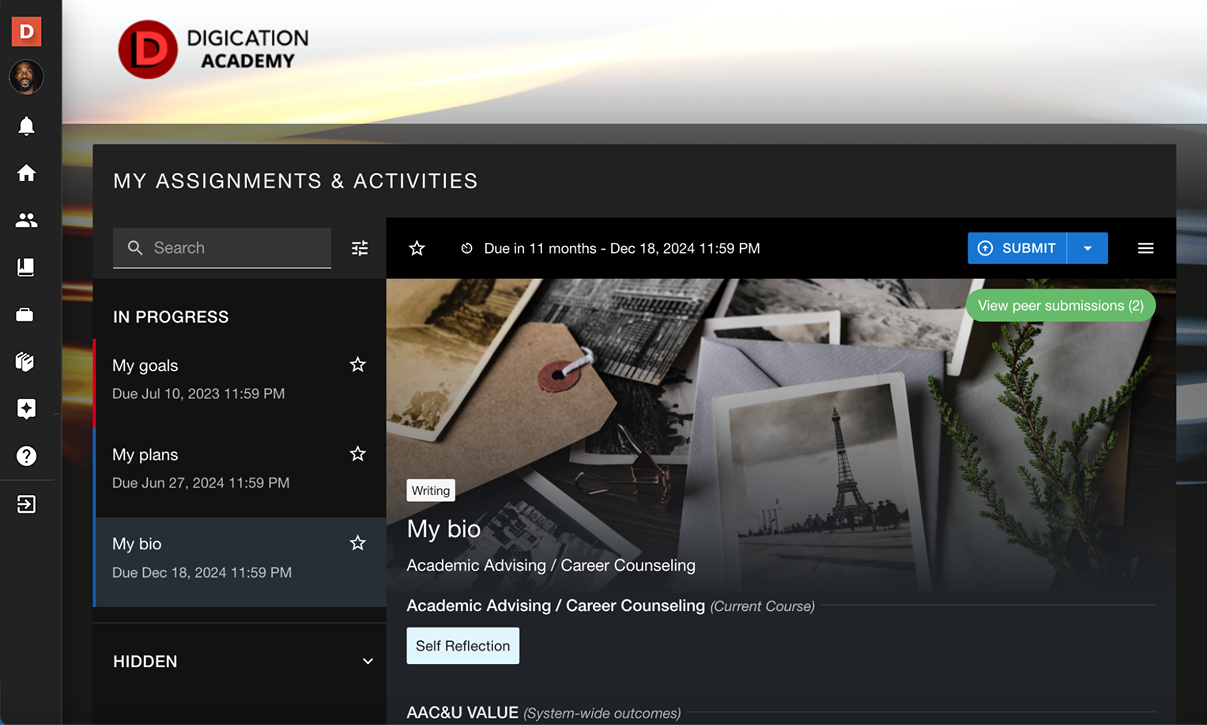Click the help question mark icon
Screen dimensions: 1207x725
coord(26,456)
